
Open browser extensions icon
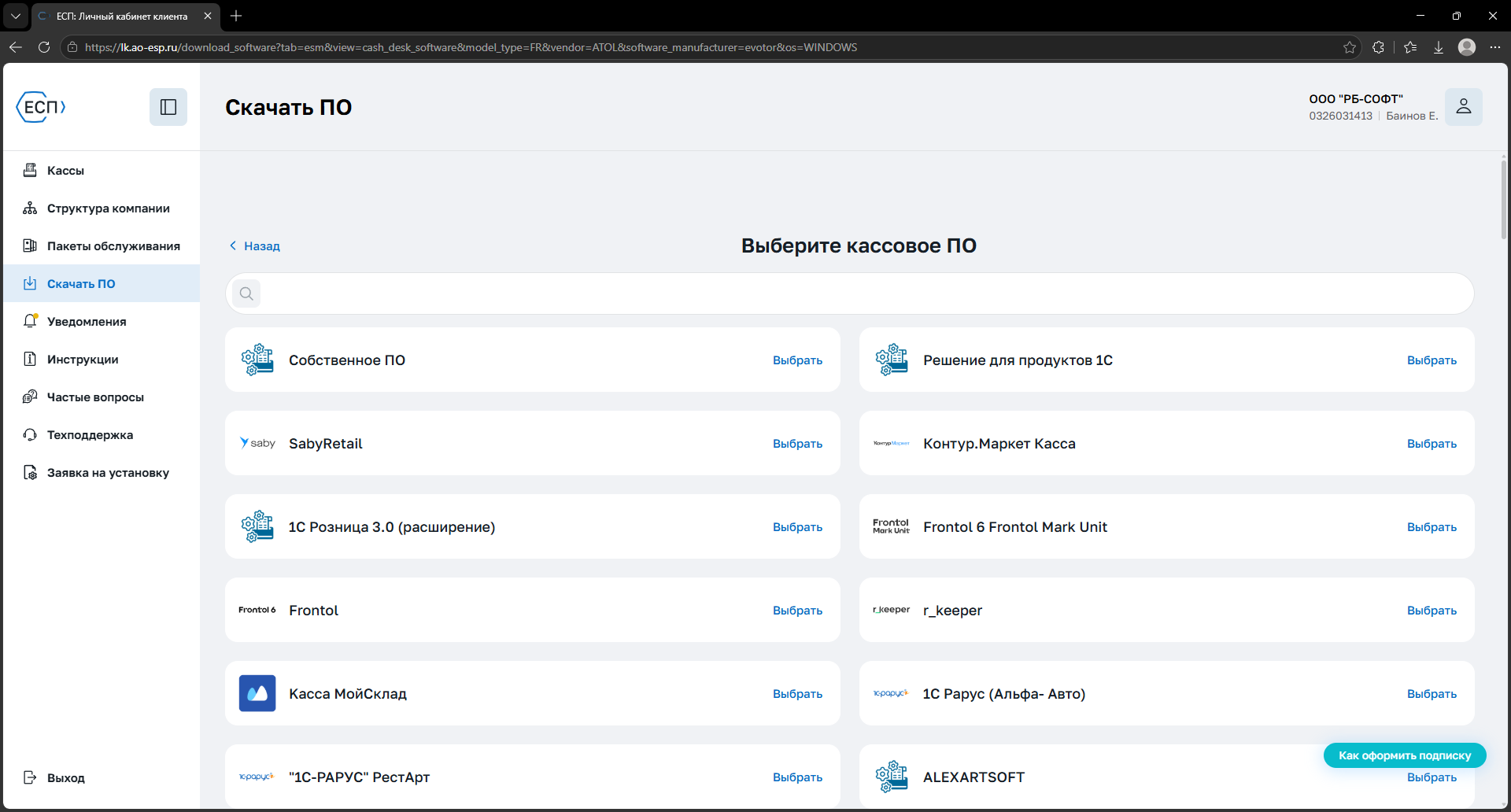tap(1378, 47)
